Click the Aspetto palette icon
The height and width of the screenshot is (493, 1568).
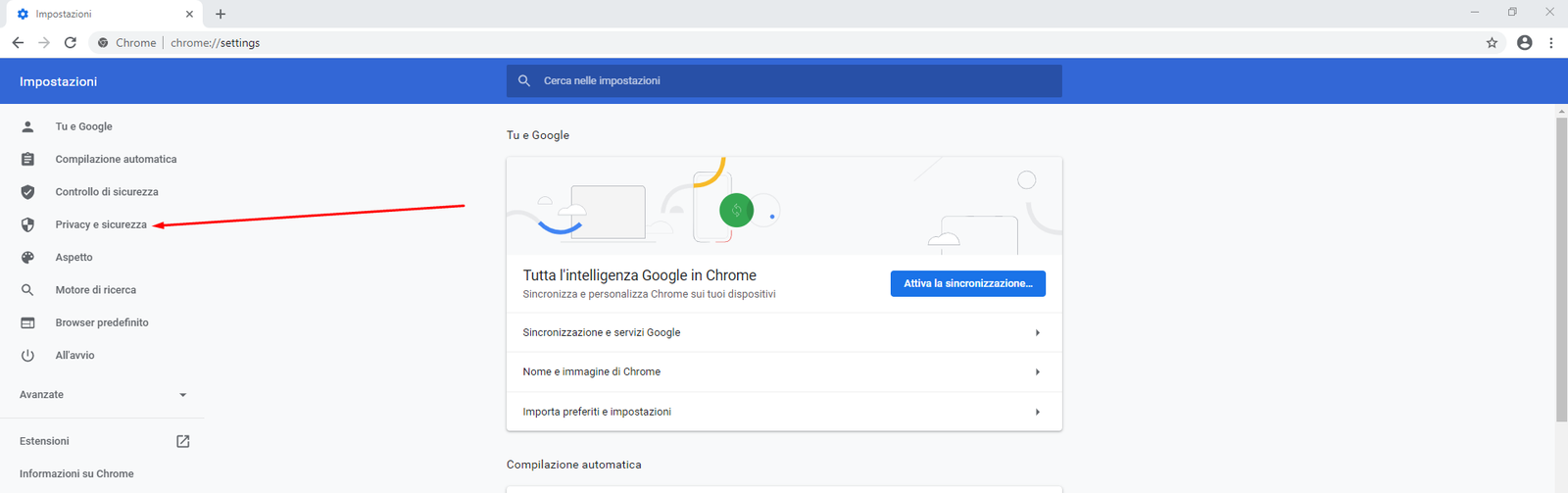(27, 257)
